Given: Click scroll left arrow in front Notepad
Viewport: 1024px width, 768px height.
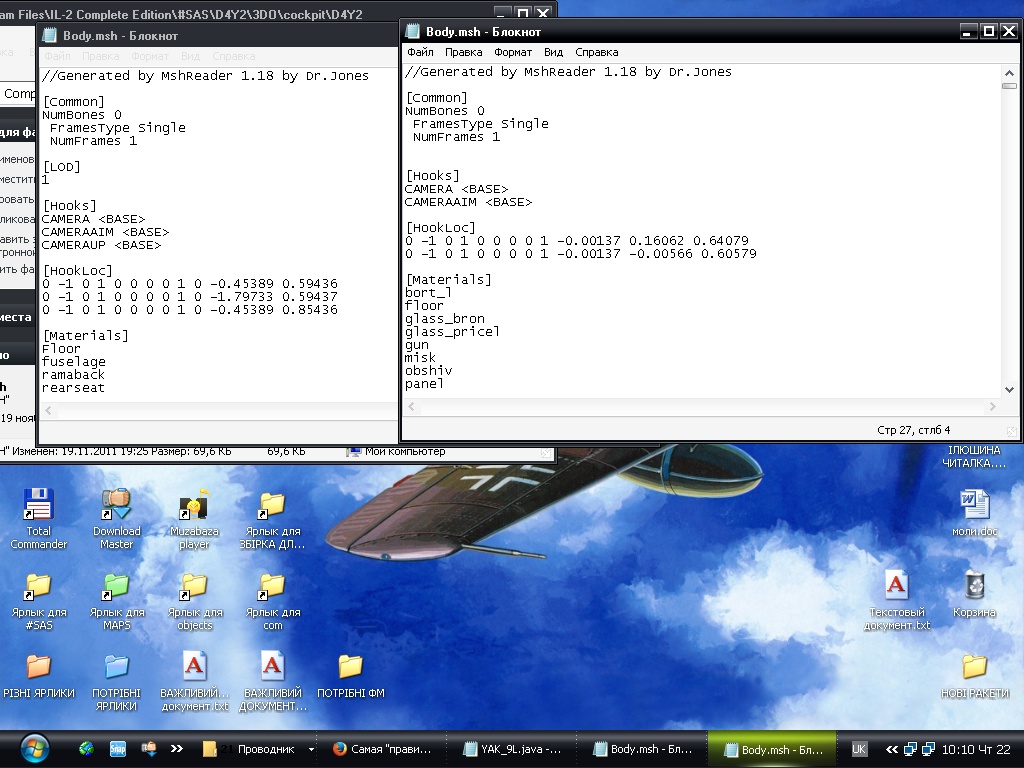Looking at the screenshot, I should coord(411,406).
